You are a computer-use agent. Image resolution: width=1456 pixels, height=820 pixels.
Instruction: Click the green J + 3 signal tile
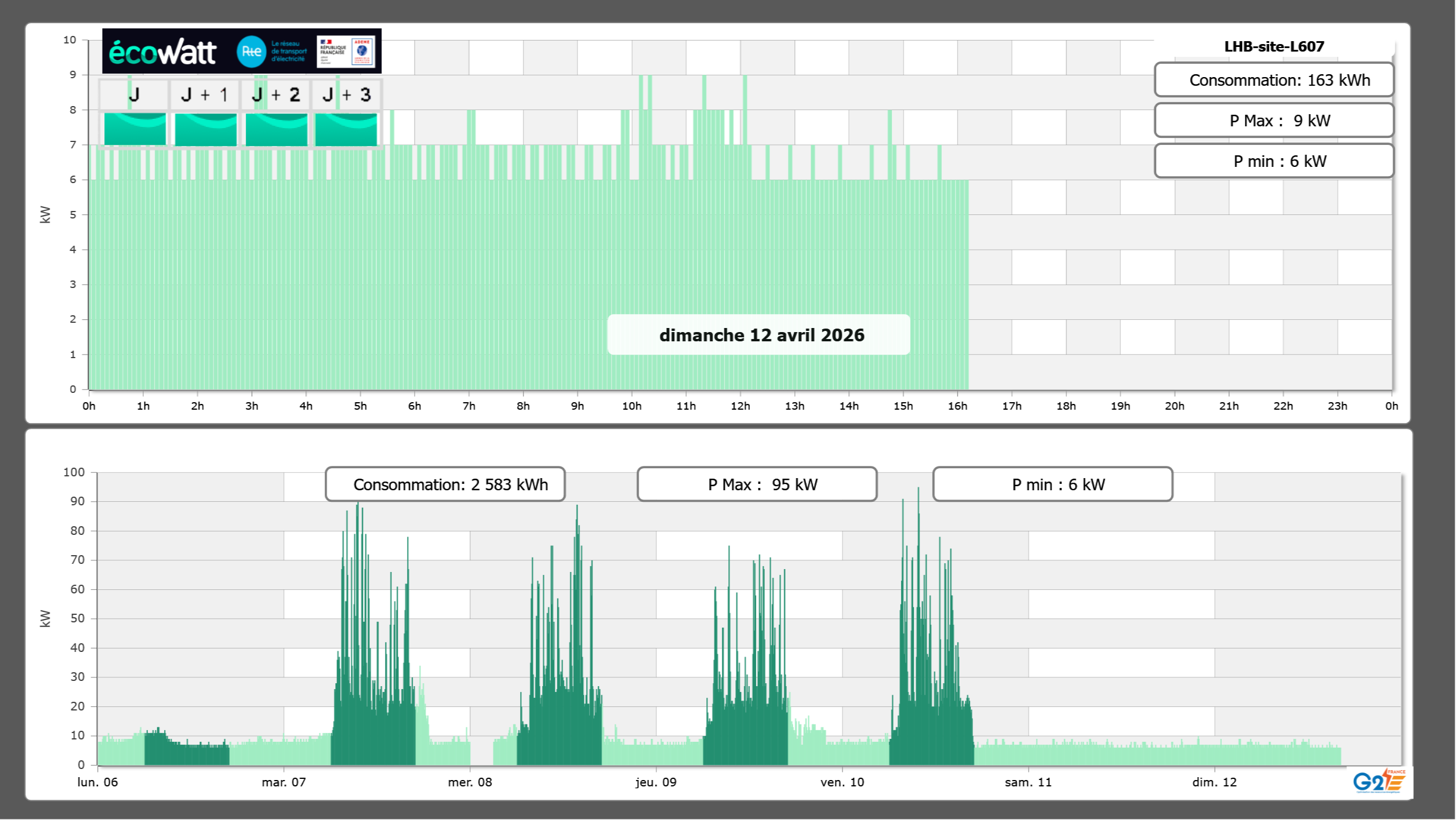(346, 129)
